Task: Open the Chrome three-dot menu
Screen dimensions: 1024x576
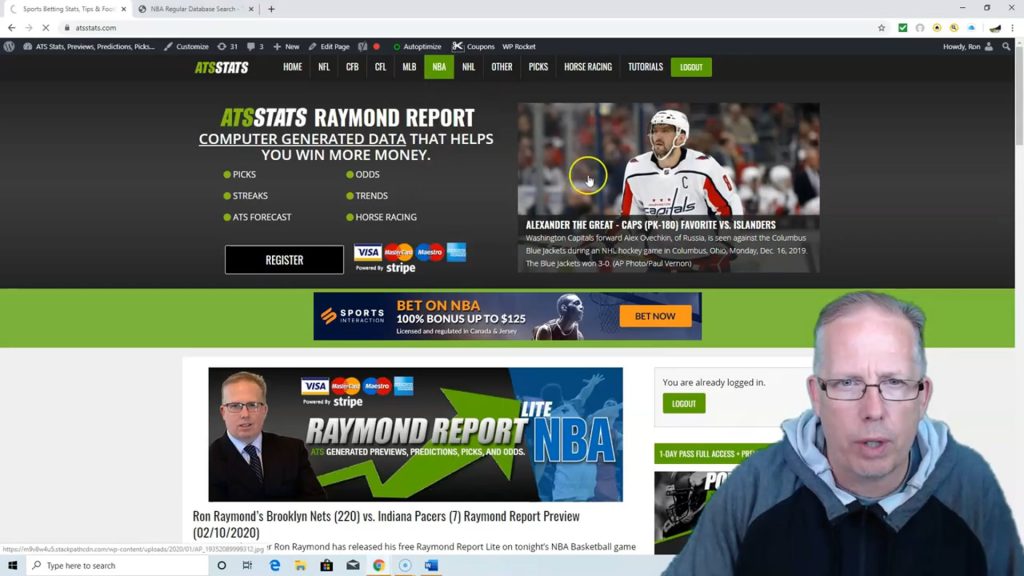Action: point(1013,28)
